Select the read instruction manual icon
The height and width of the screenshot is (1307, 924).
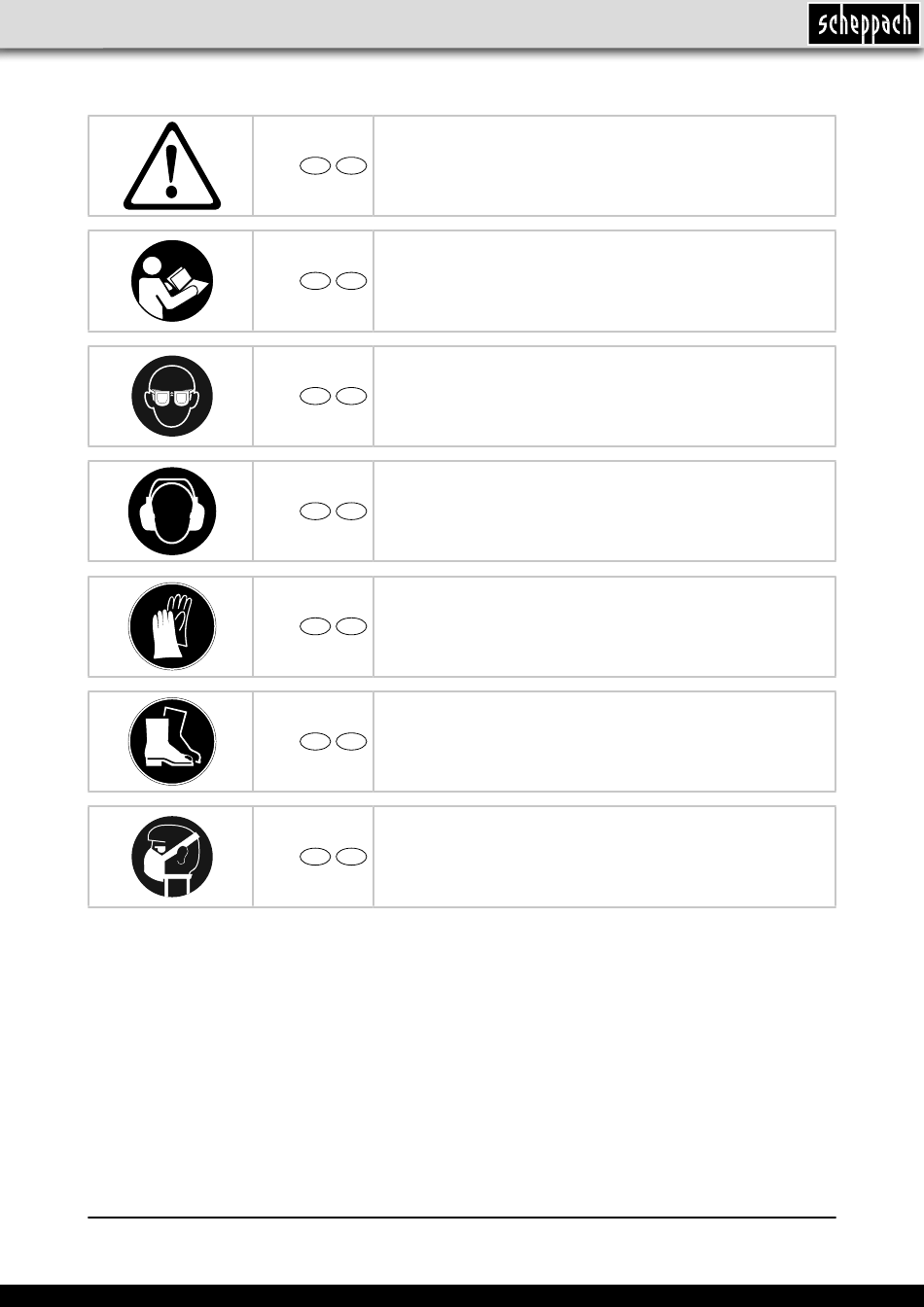click(172, 281)
